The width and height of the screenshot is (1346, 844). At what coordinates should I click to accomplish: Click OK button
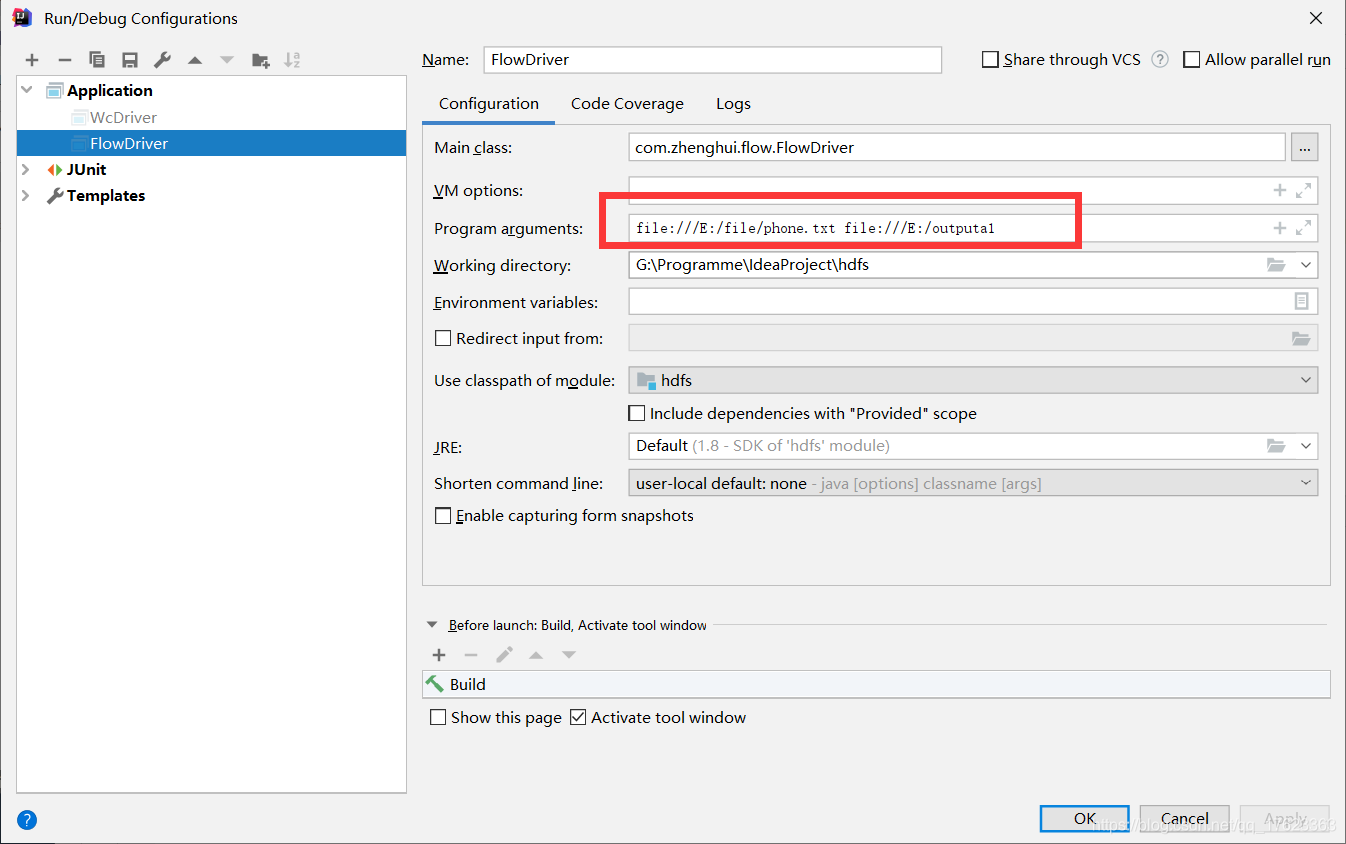pyautogui.click(x=1085, y=818)
